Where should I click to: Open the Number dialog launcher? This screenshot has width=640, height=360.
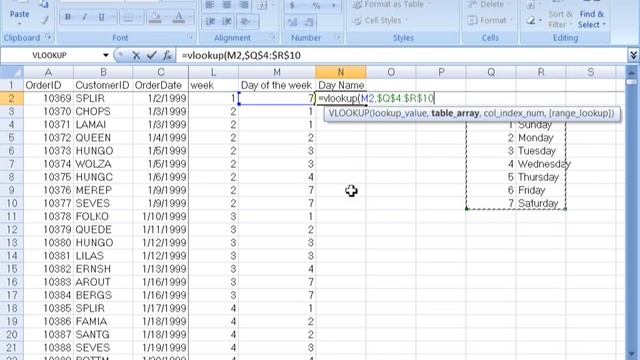[x=338, y=38]
